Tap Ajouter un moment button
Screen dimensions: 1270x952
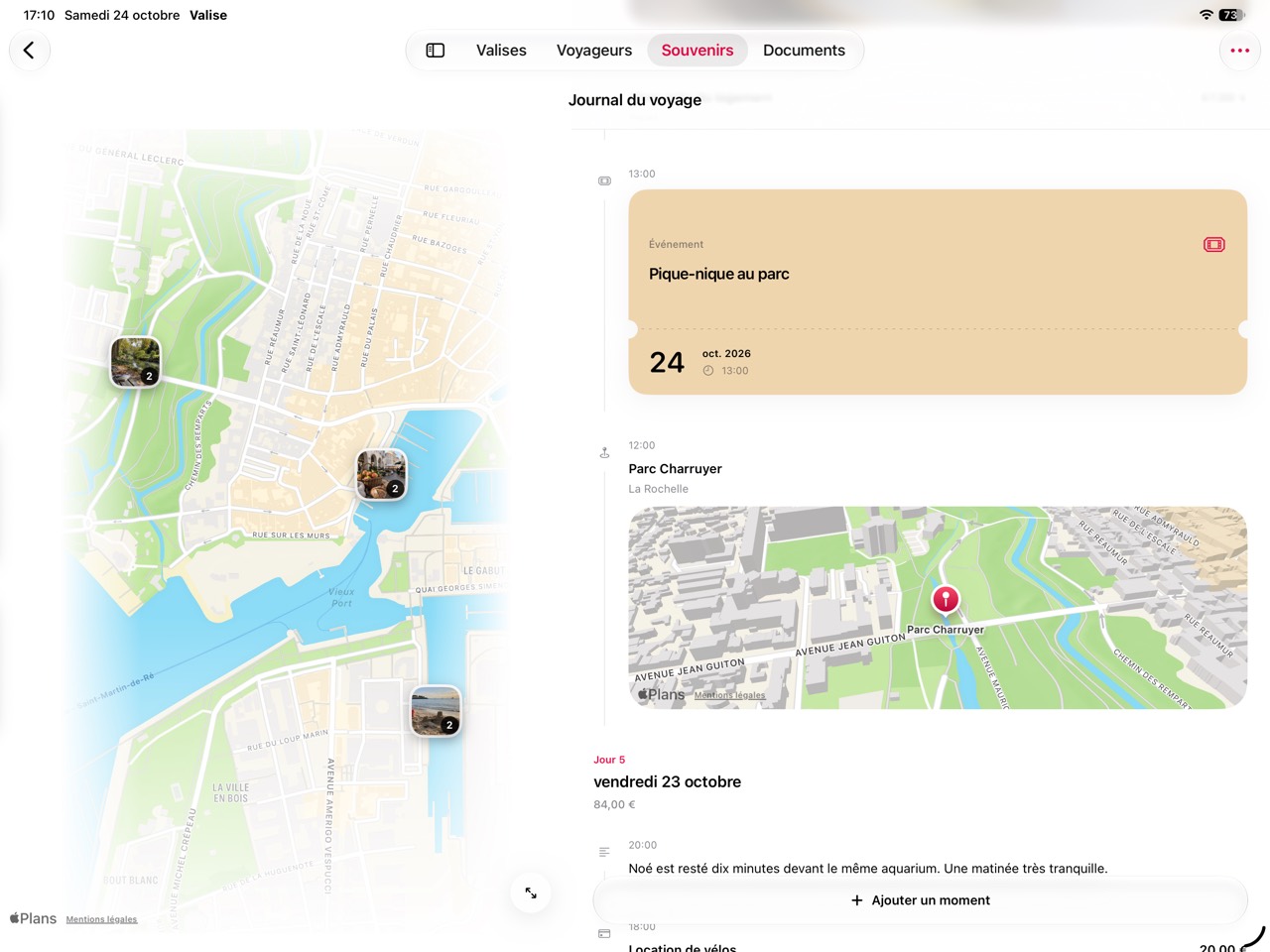coord(921,900)
